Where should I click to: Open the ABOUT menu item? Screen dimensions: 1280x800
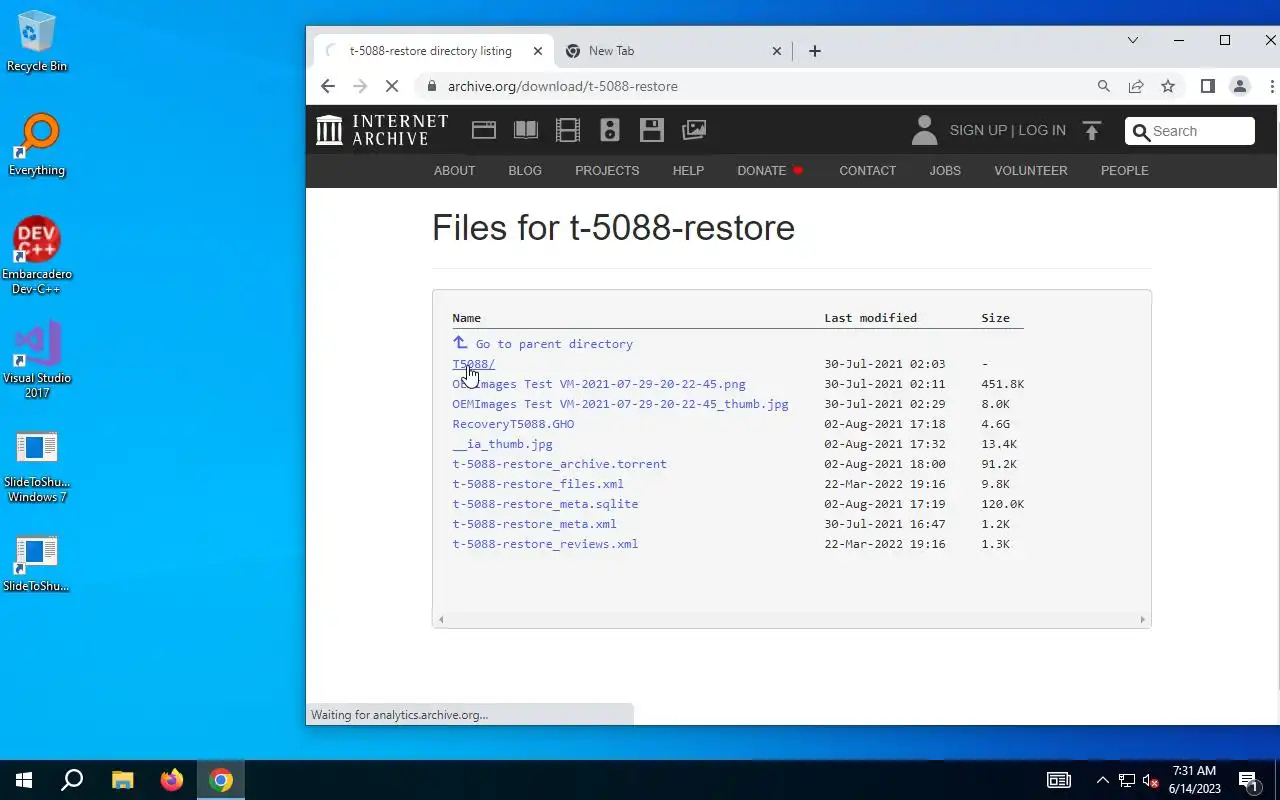pos(454,170)
